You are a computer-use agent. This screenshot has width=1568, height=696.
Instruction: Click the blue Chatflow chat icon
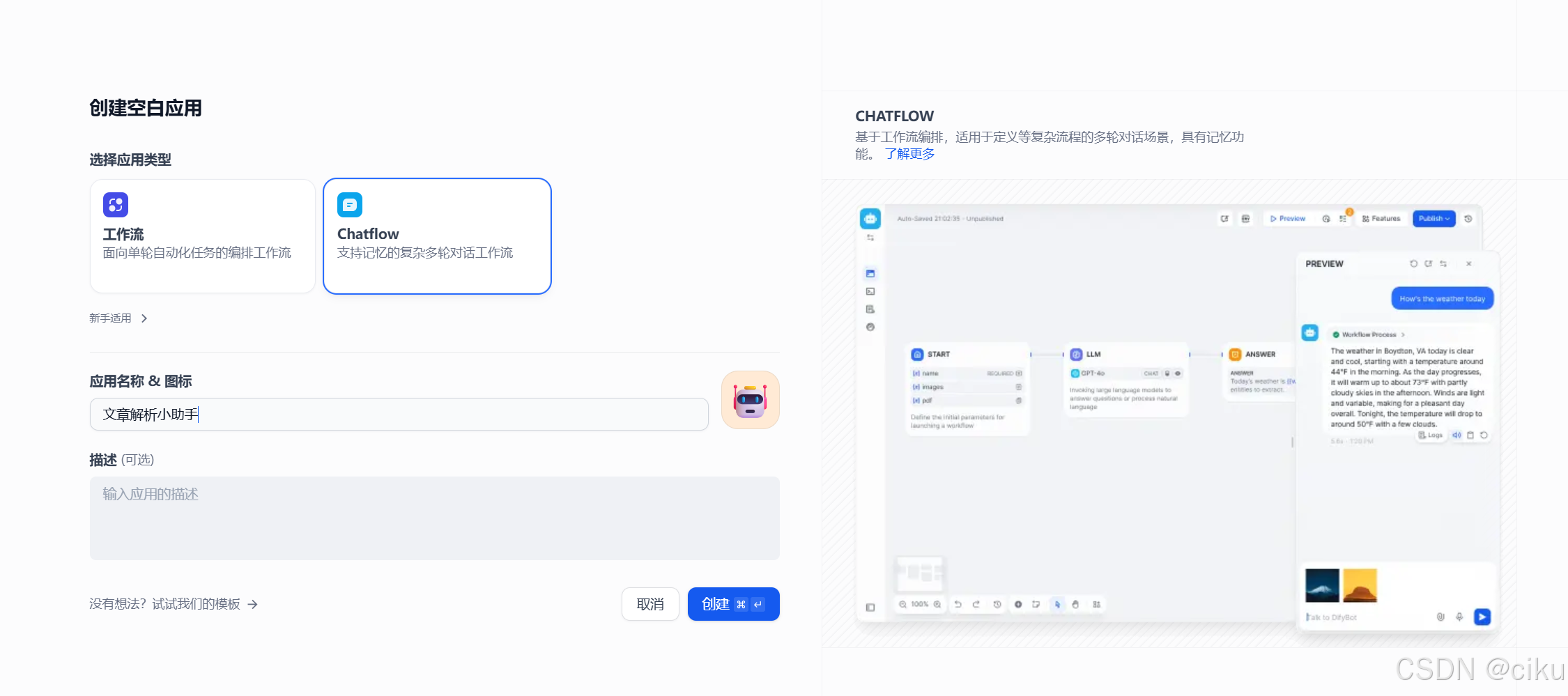point(350,205)
